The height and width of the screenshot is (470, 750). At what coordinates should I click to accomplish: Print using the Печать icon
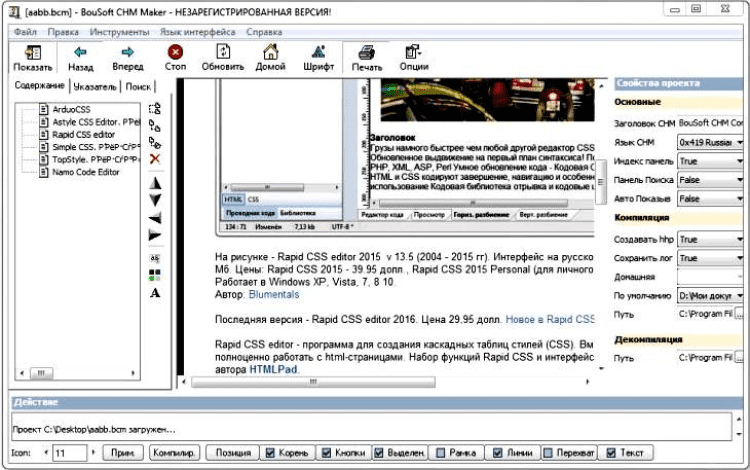[x=367, y=52]
